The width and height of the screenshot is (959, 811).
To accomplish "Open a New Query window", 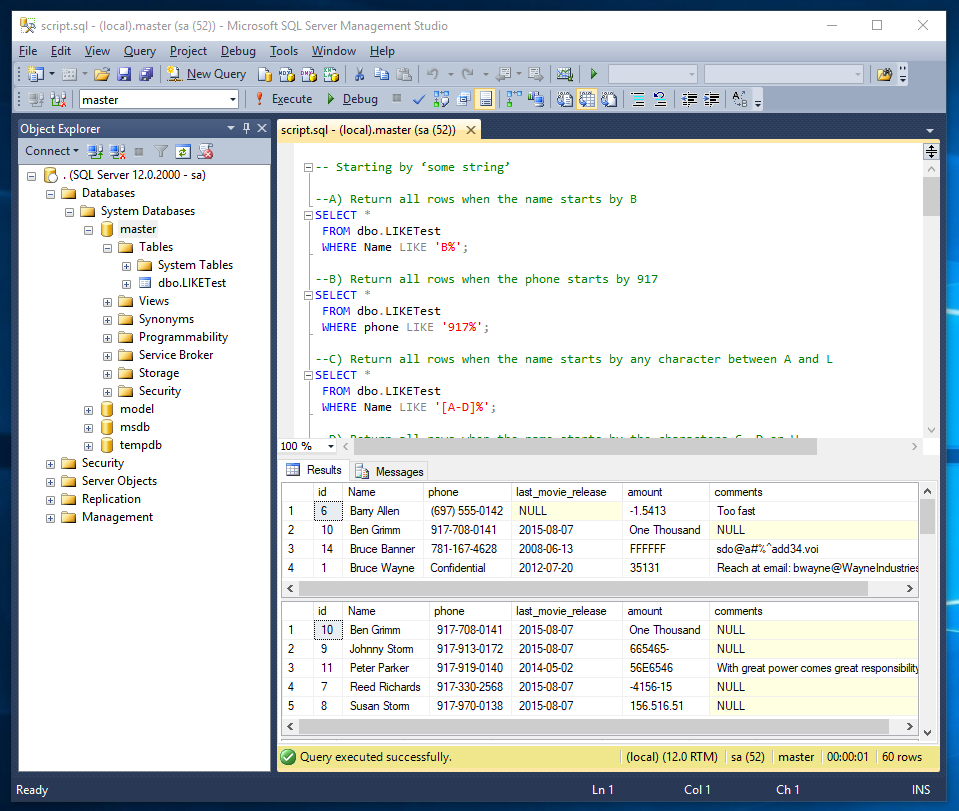I will coord(205,73).
